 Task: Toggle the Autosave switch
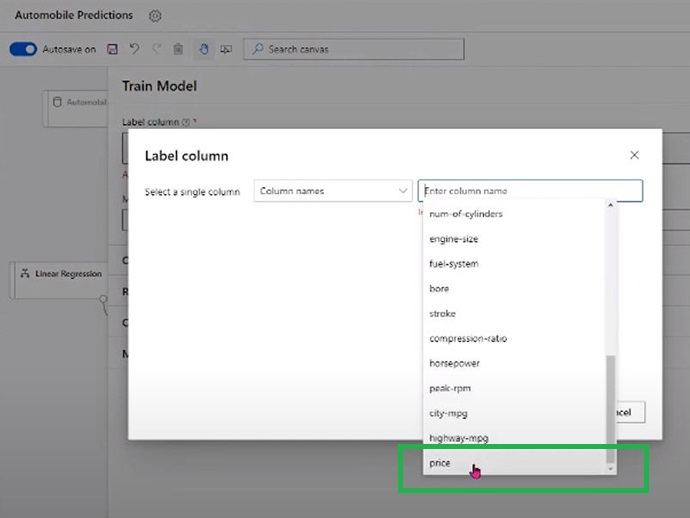pos(23,49)
